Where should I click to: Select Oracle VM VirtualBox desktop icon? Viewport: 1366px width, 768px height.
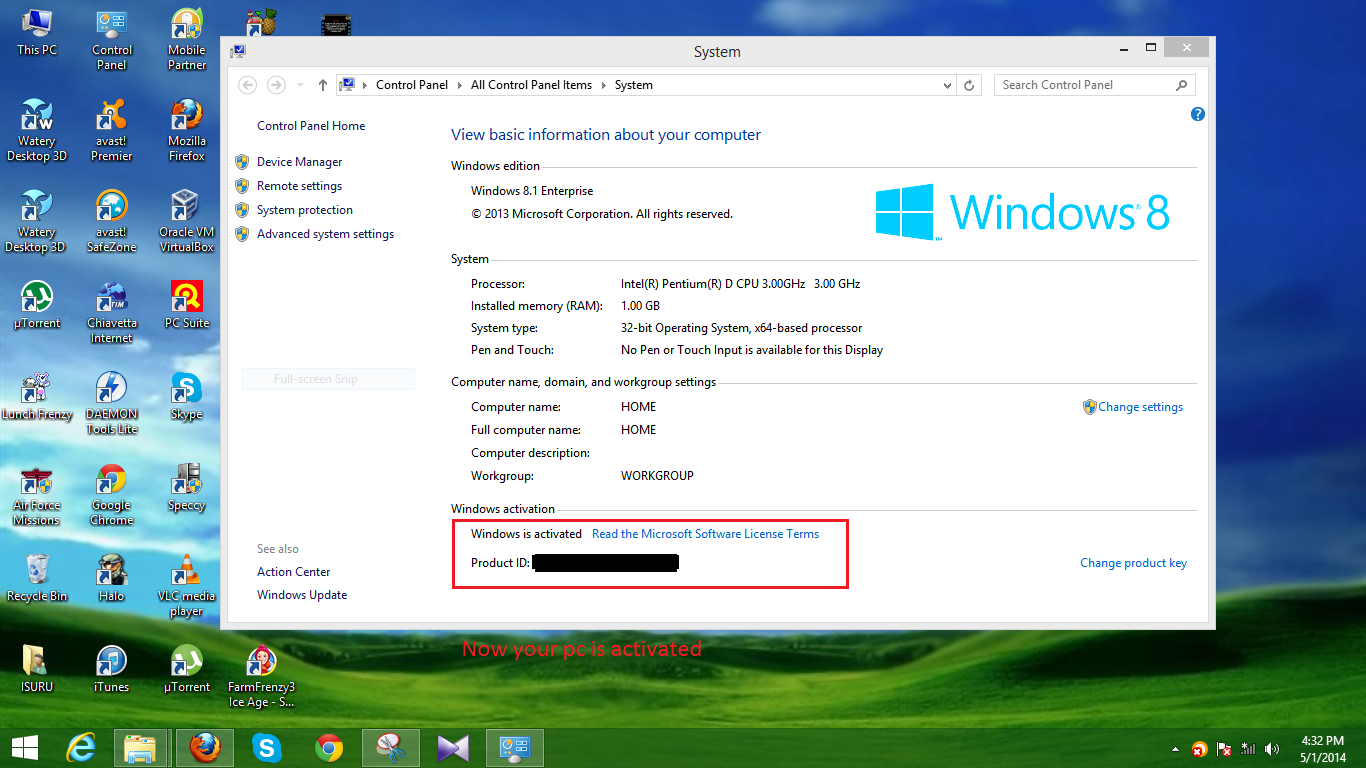coord(187,222)
